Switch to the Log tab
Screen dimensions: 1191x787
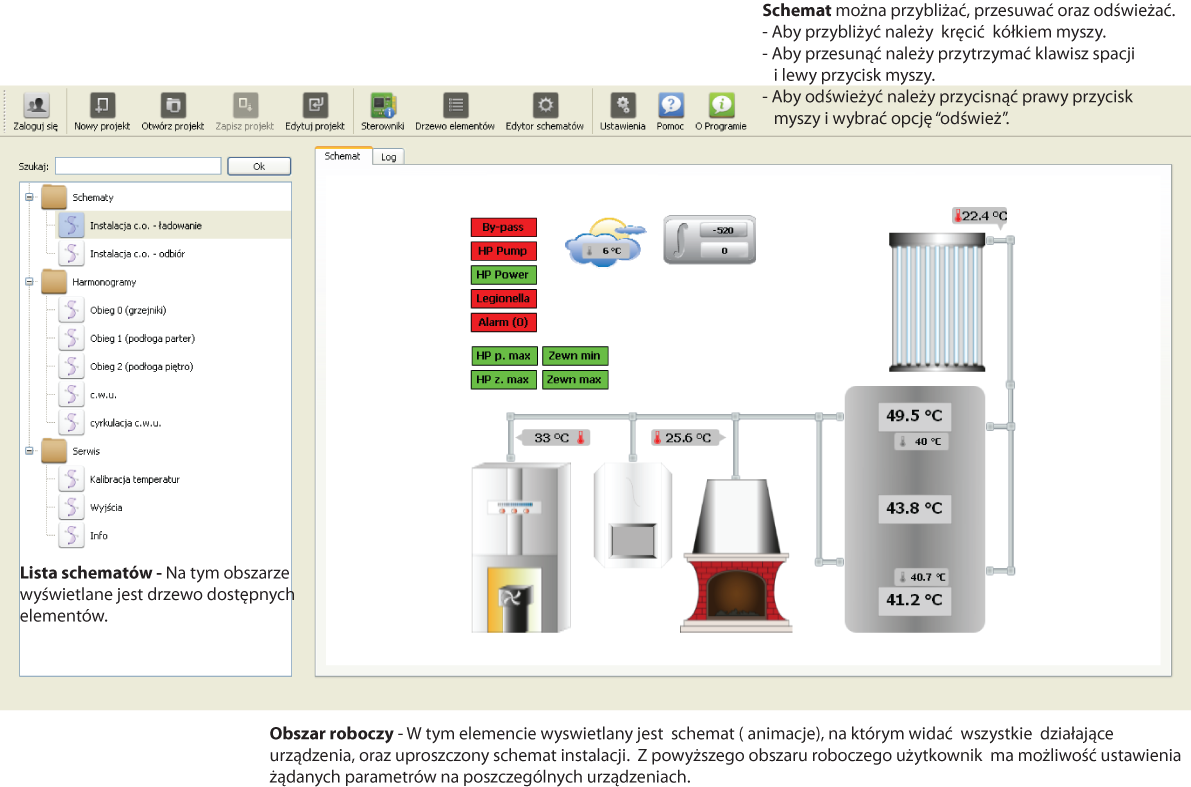pos(389,156)
